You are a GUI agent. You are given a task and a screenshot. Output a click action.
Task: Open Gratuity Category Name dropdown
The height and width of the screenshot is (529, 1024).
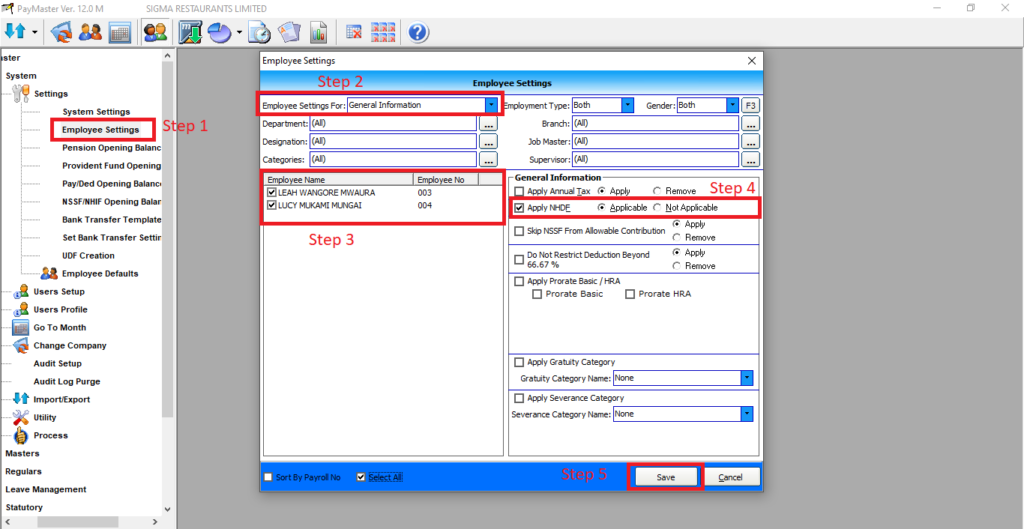746,378
